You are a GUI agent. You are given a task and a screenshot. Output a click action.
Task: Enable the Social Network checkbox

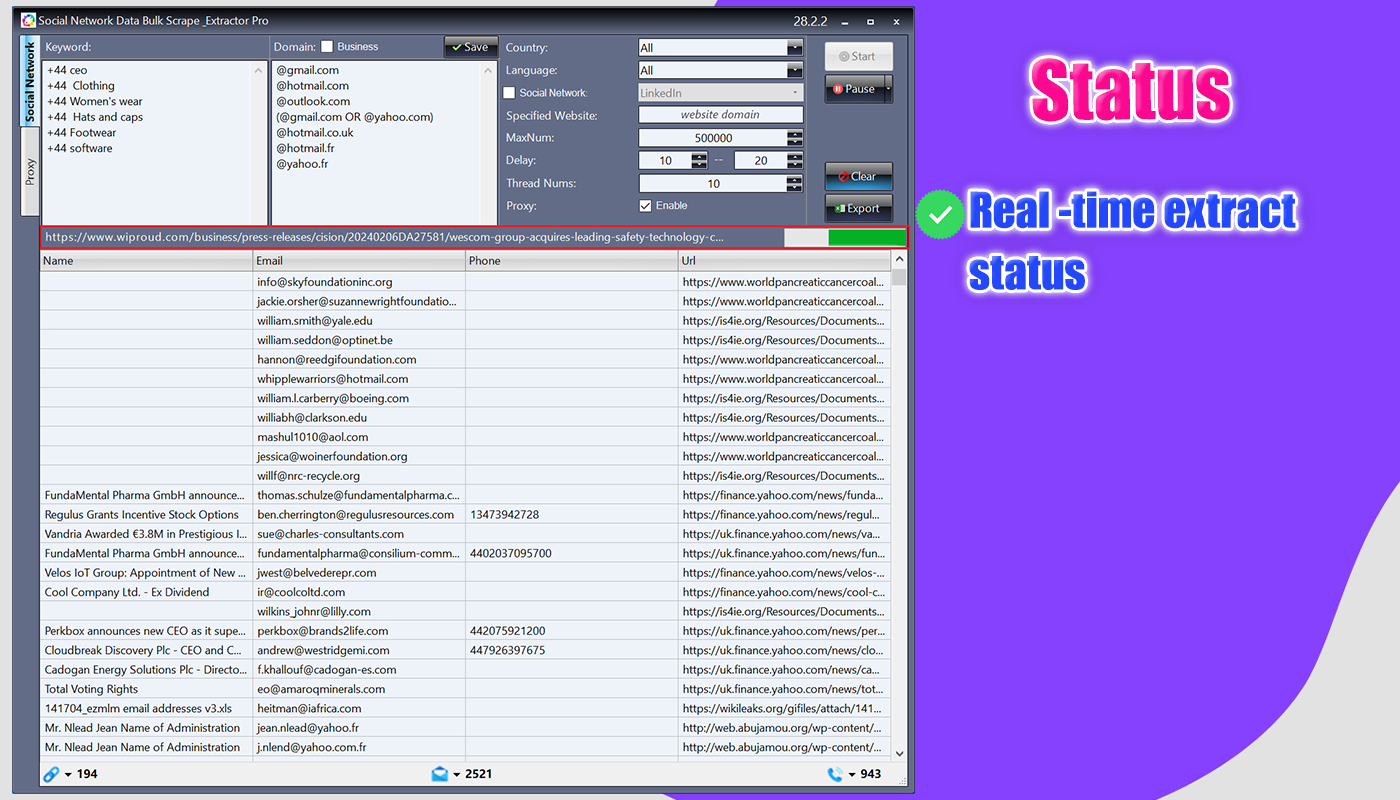click(x=509, y=93)
